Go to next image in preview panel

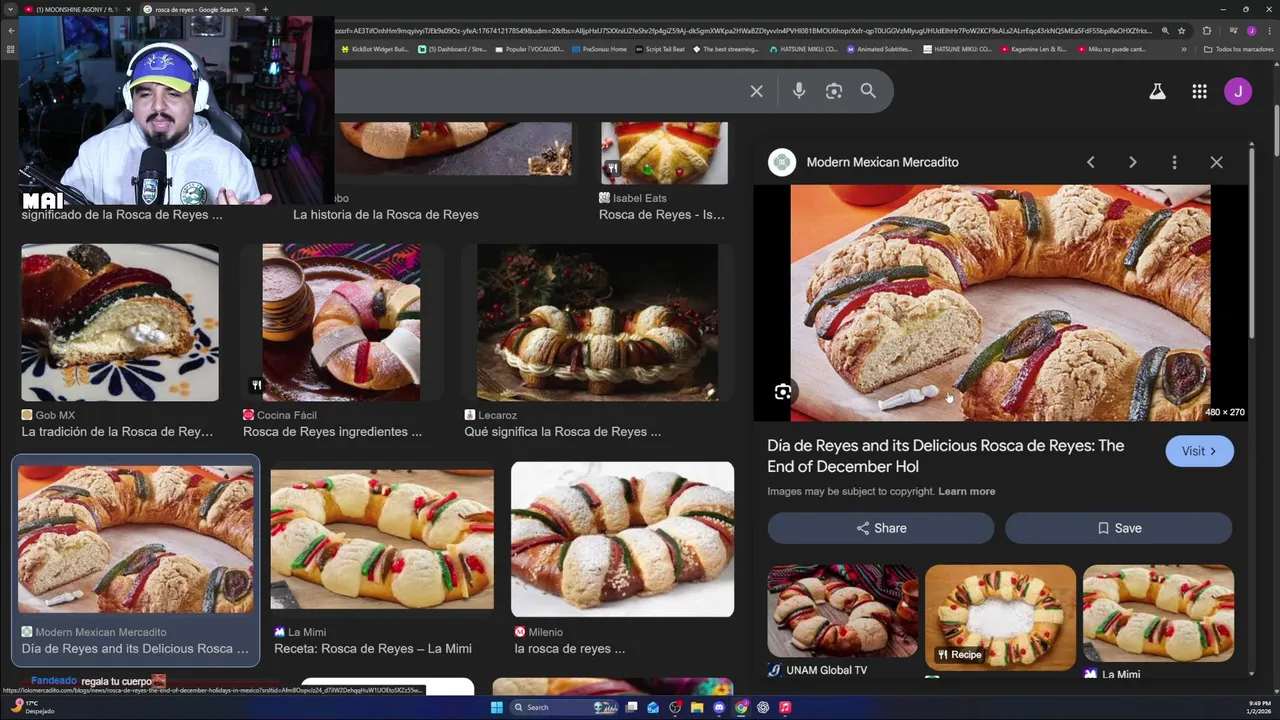1132,162
